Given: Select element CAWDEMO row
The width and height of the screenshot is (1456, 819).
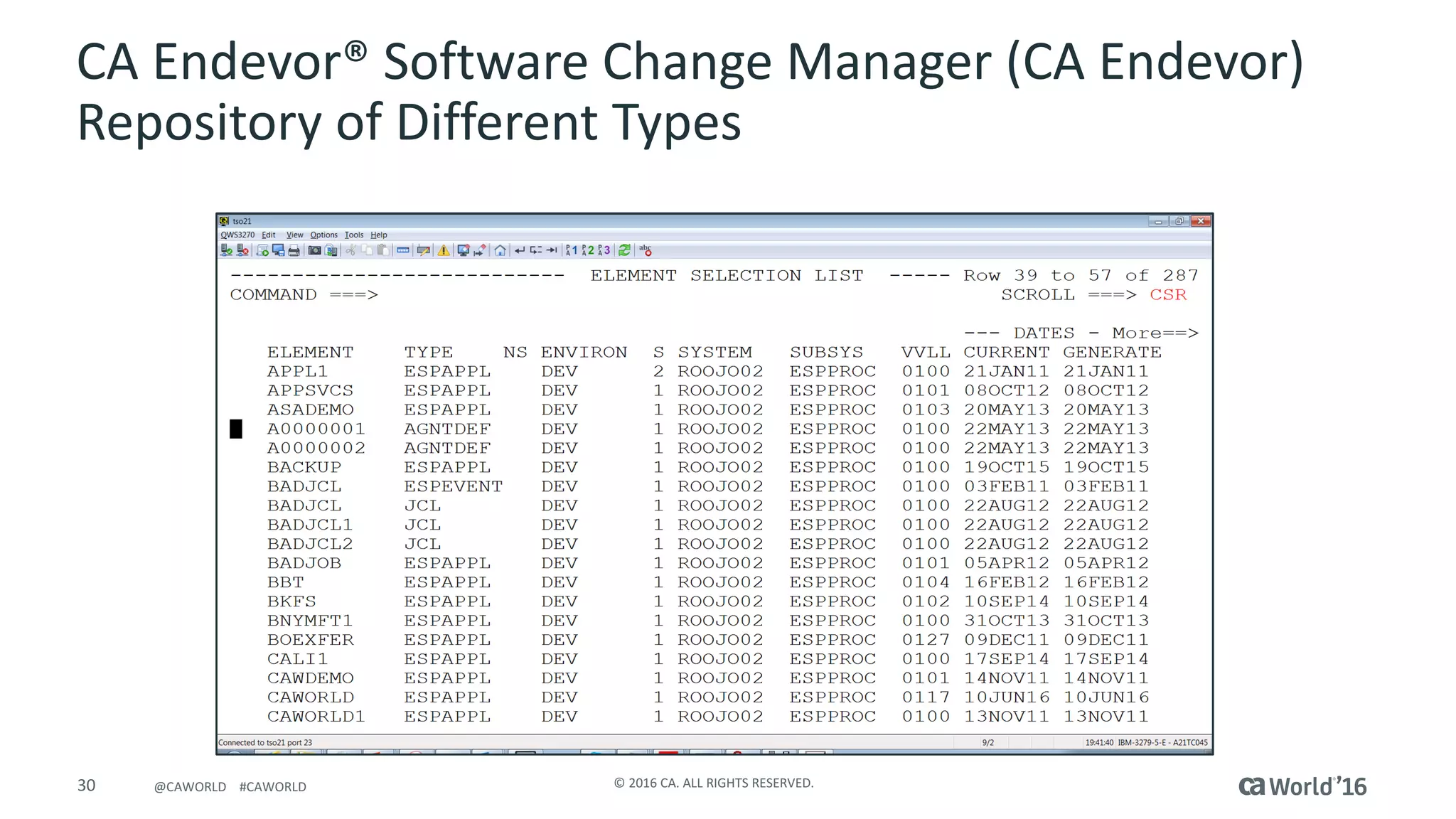Looking at the screenshot, I should [707, 679].
